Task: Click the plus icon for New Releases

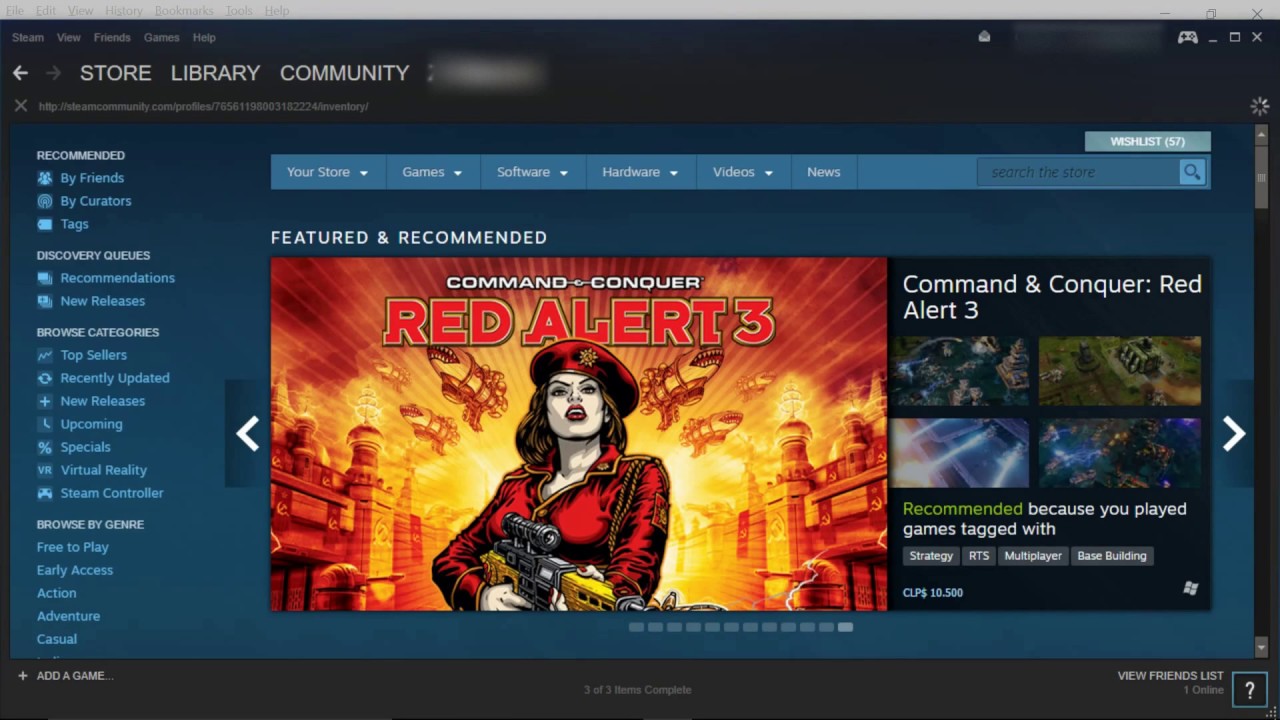Action: click(45, 401)
